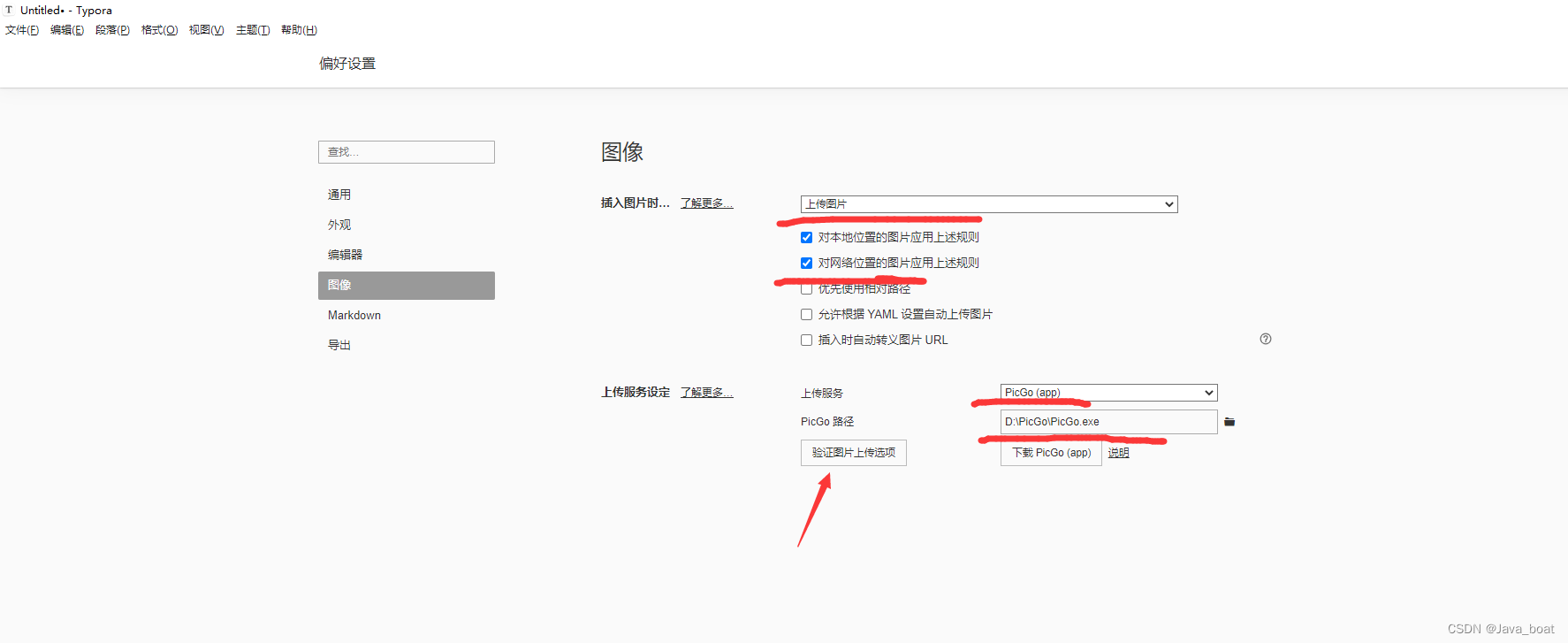Open '了解更多' link beside 插入图片时
The height and width of the screenshot is (643, 1568).
pyautogui.click(x=707, y=203)
